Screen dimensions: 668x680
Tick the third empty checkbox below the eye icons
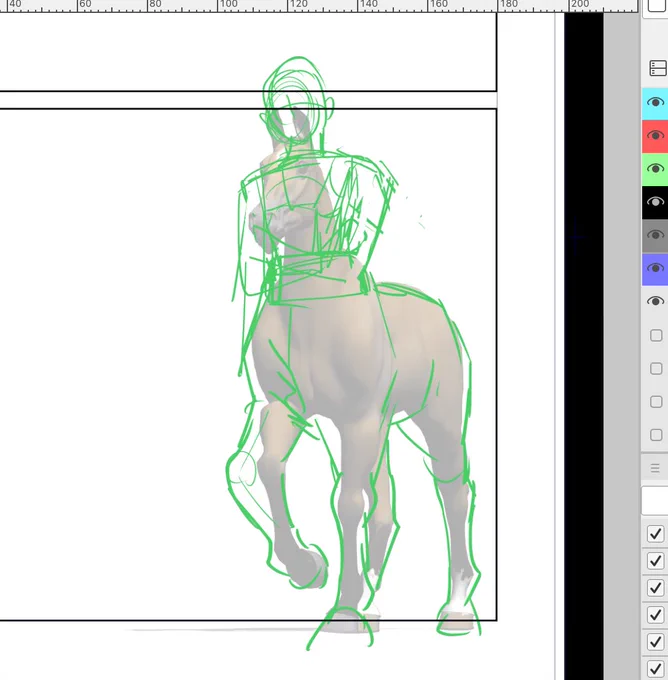pyautogui.click(x=656, y=402)
